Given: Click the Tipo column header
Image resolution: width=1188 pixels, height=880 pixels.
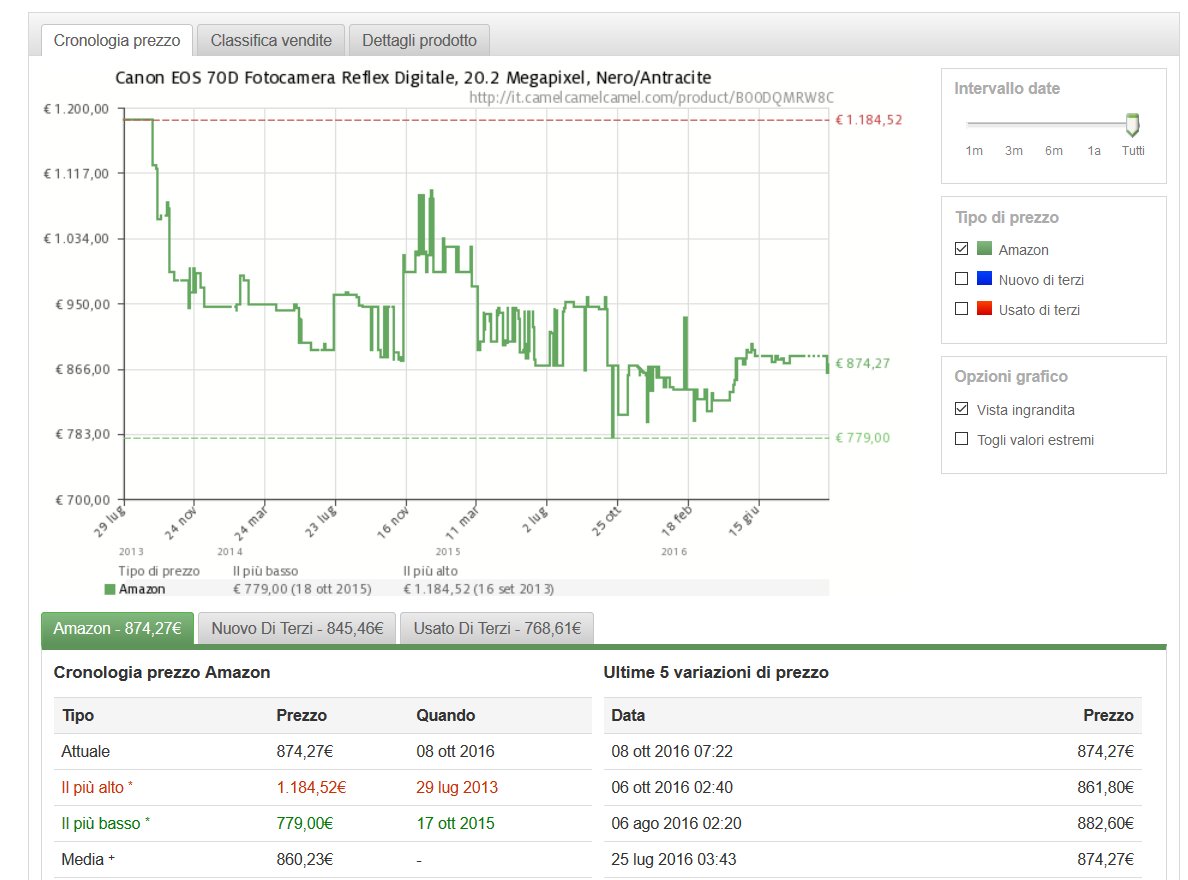Looking at the screenshot, I should pos(78,716).
